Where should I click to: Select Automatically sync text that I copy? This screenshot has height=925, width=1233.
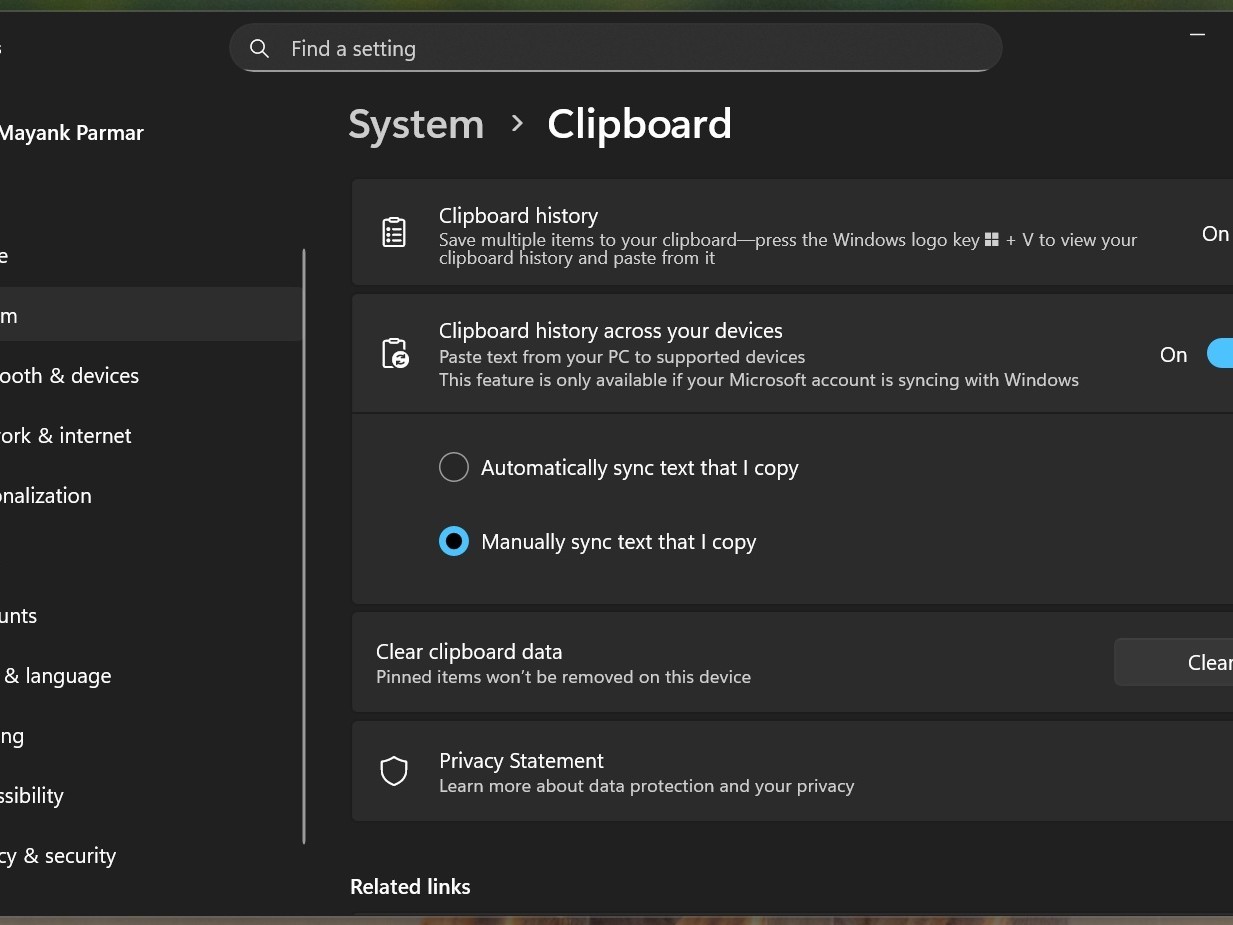click(x=454, y=468)
